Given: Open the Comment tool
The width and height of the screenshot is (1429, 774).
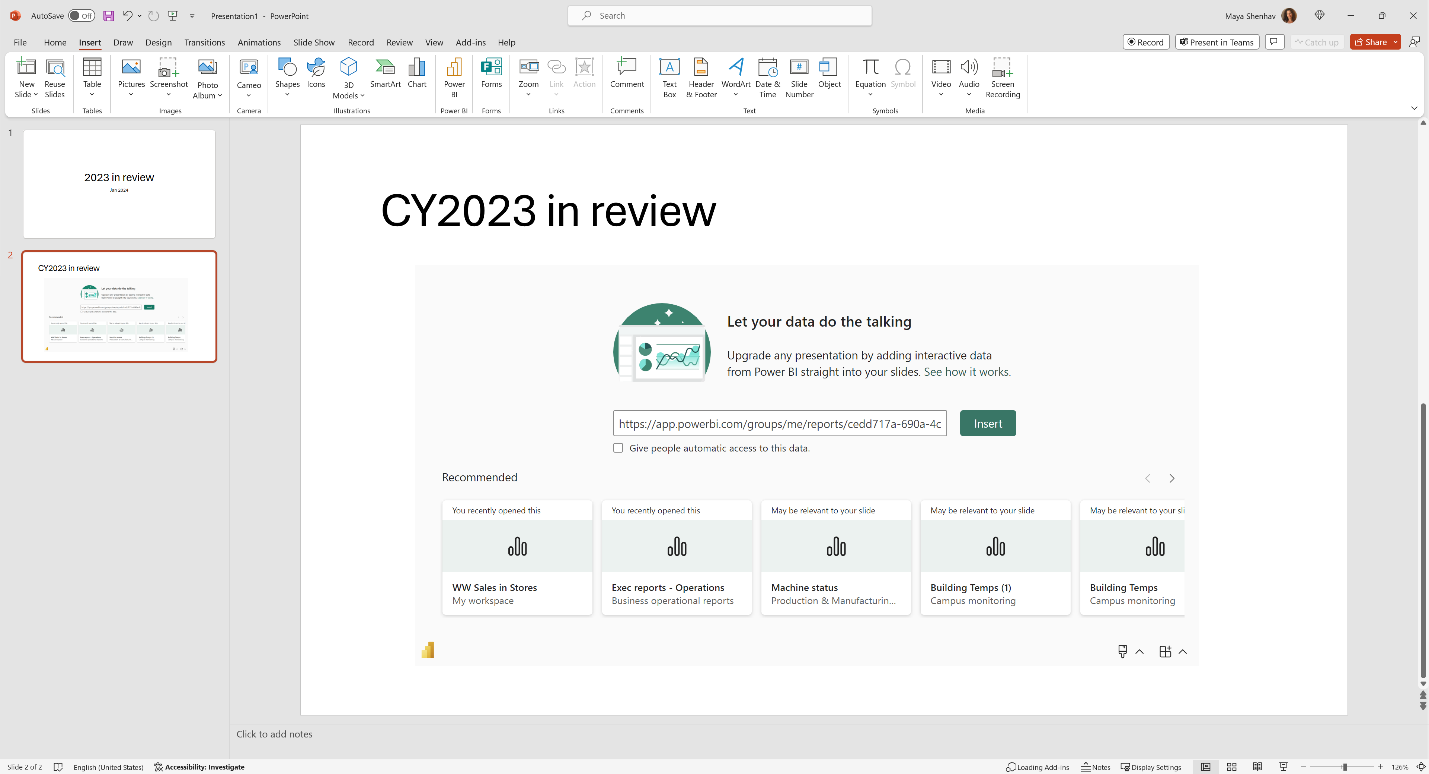Looking at the screenshot, I should 626,74.
